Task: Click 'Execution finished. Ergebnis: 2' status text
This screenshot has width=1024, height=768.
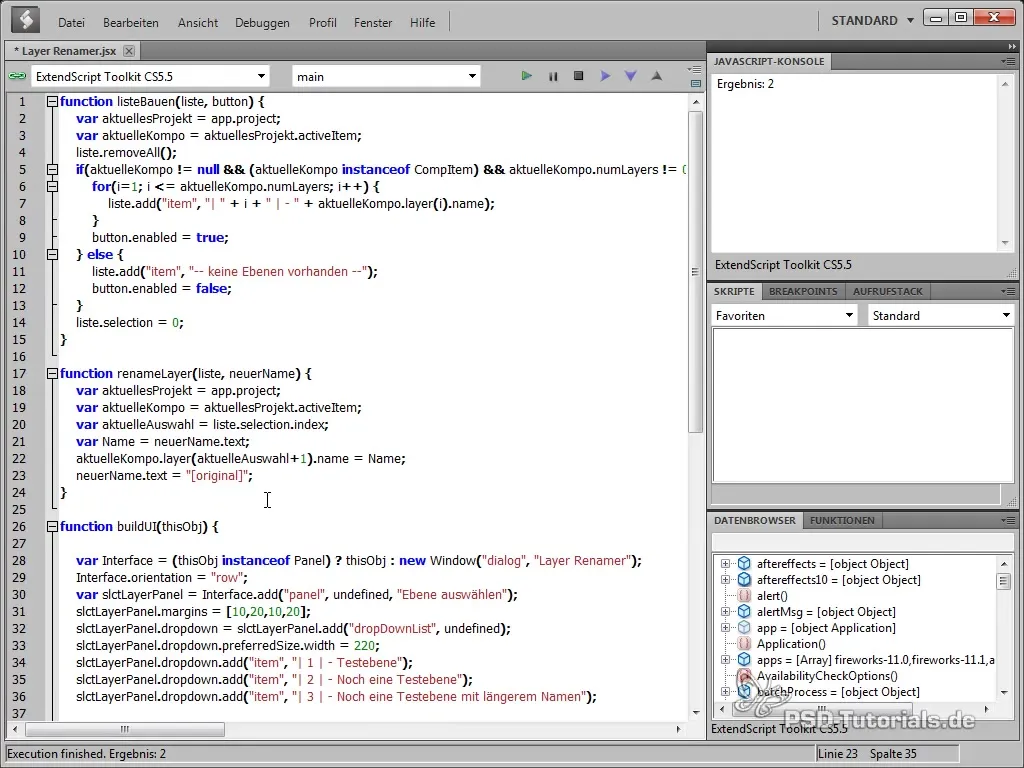Action: click(x=87, y=754)
